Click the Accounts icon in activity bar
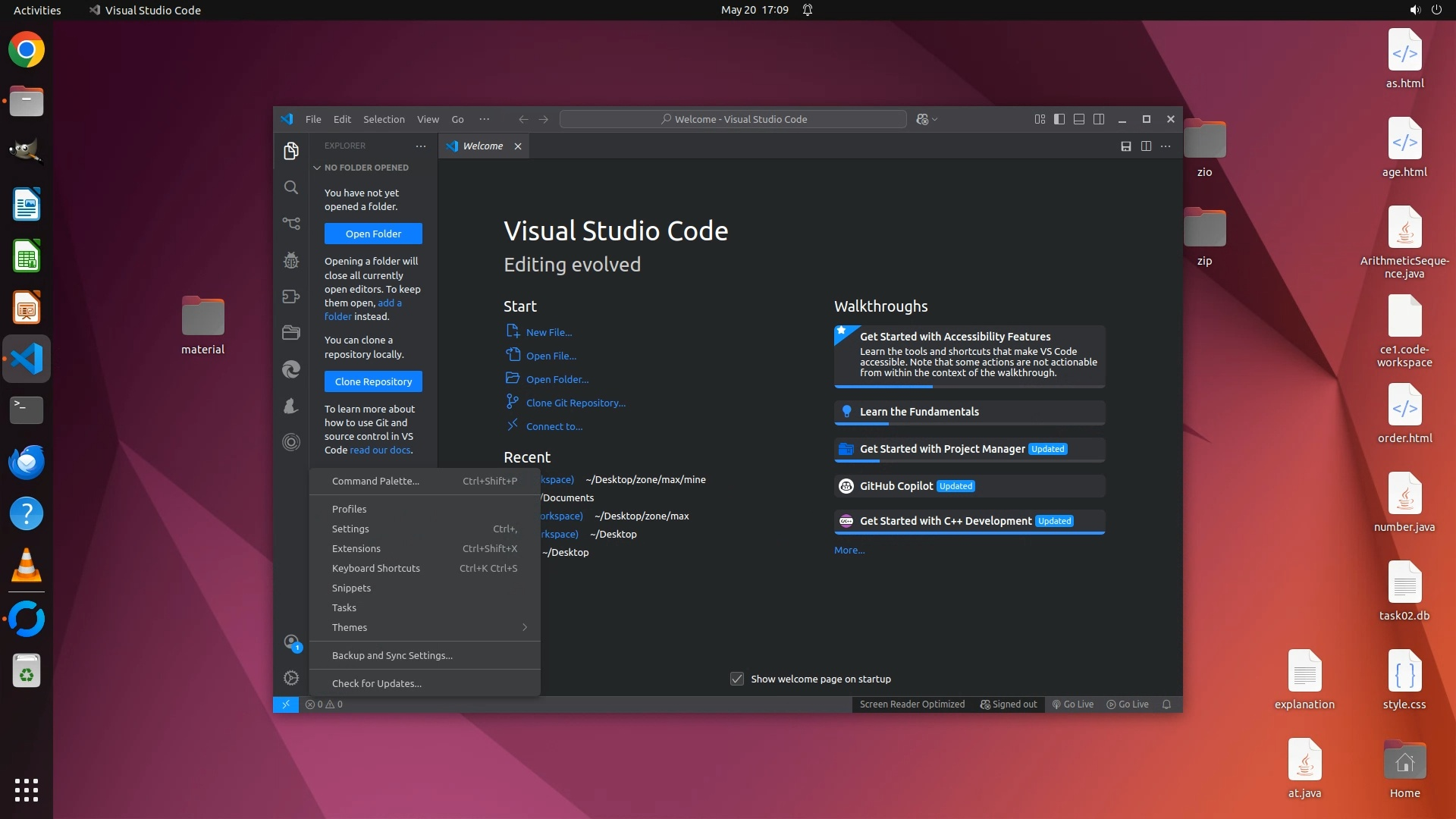 tap(291, 642)
